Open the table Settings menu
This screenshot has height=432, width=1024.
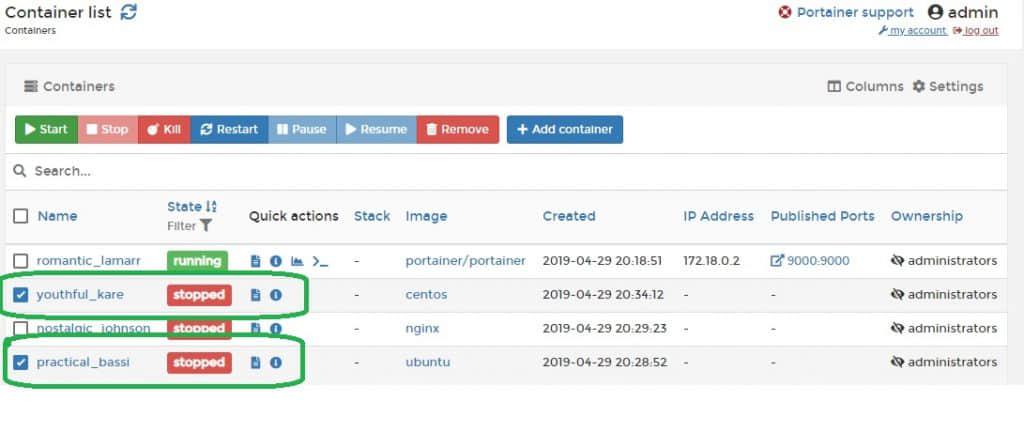tap(947, 87)
